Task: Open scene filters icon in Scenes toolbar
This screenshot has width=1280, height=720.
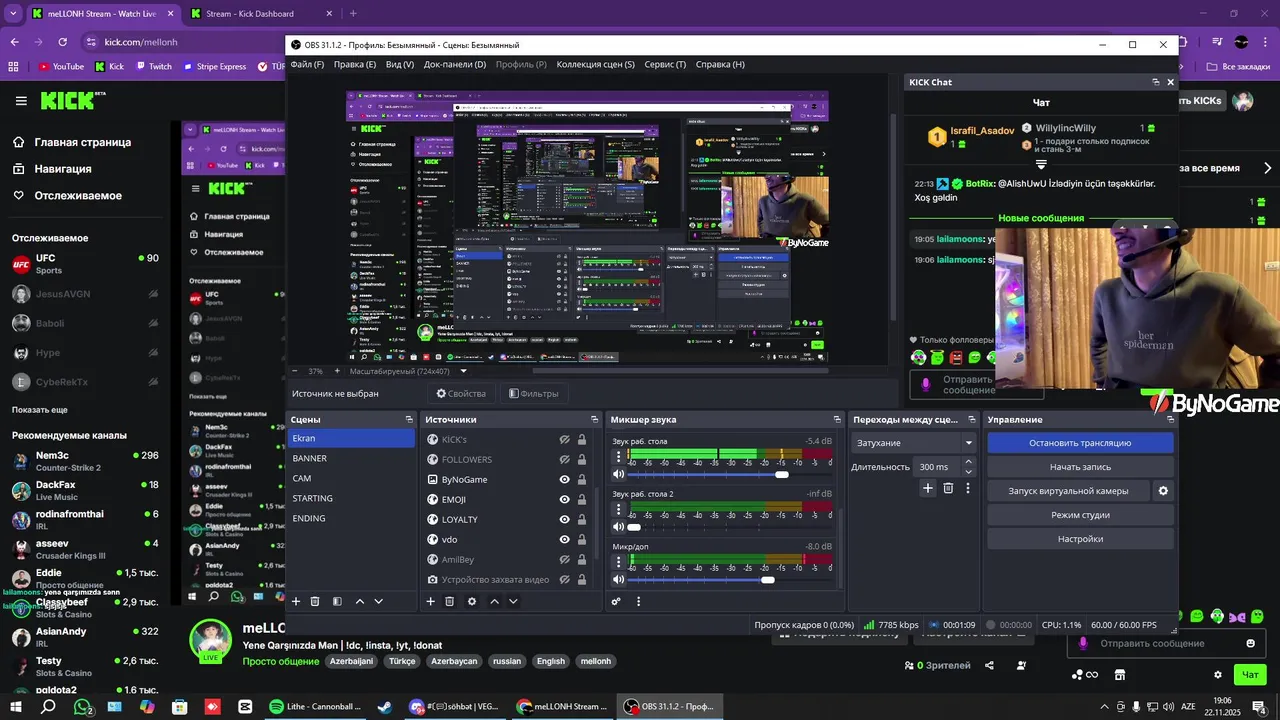Action: pos(337,601)
